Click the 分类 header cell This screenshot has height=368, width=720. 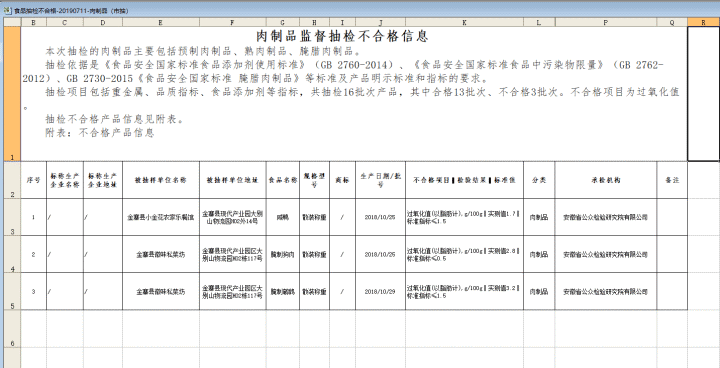coord(540,180)
